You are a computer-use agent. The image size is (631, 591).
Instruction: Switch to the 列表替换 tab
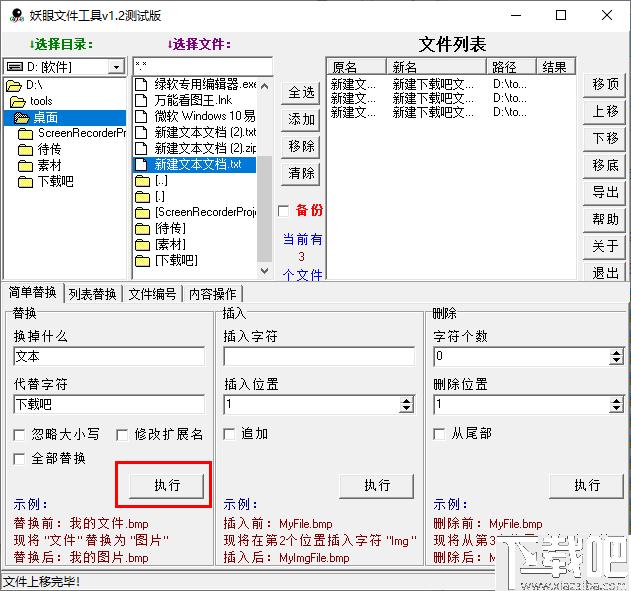click(x=92, y=294)
